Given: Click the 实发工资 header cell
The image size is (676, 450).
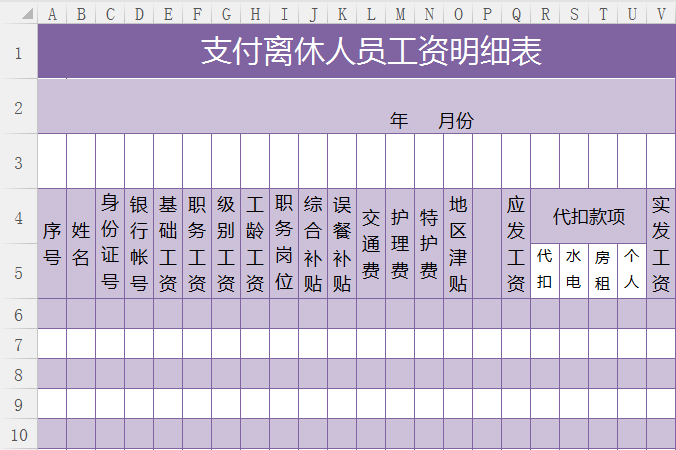Looking at the screenshot, I should [661, 243].
